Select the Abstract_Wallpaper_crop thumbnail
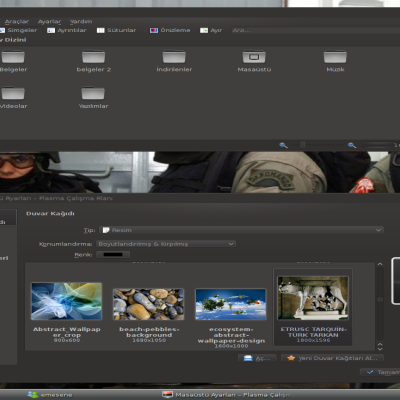The width and height of the screenshot is (400, 400). coord(66,301)
